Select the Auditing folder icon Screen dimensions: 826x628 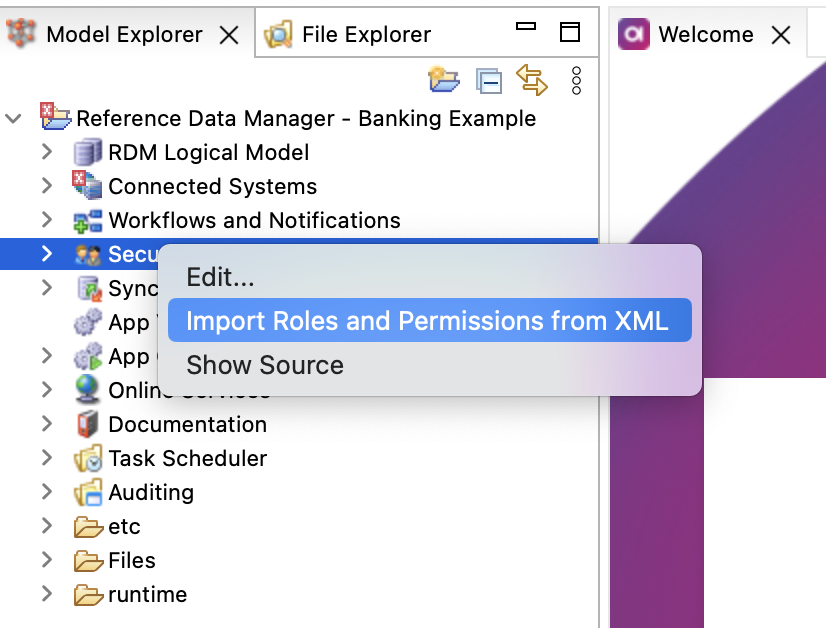pos(89,492)
